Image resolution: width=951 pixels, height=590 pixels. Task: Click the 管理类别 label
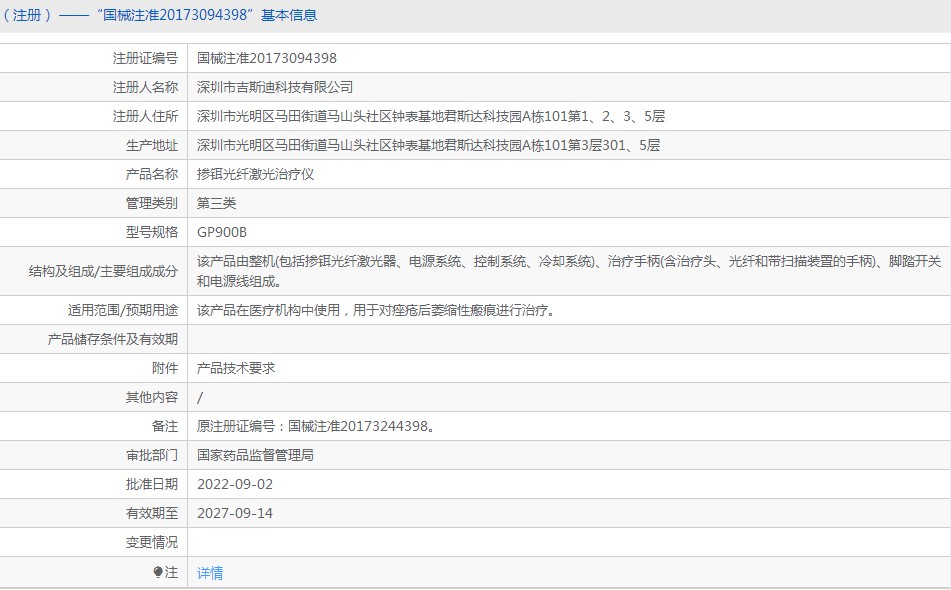(152, 203)
